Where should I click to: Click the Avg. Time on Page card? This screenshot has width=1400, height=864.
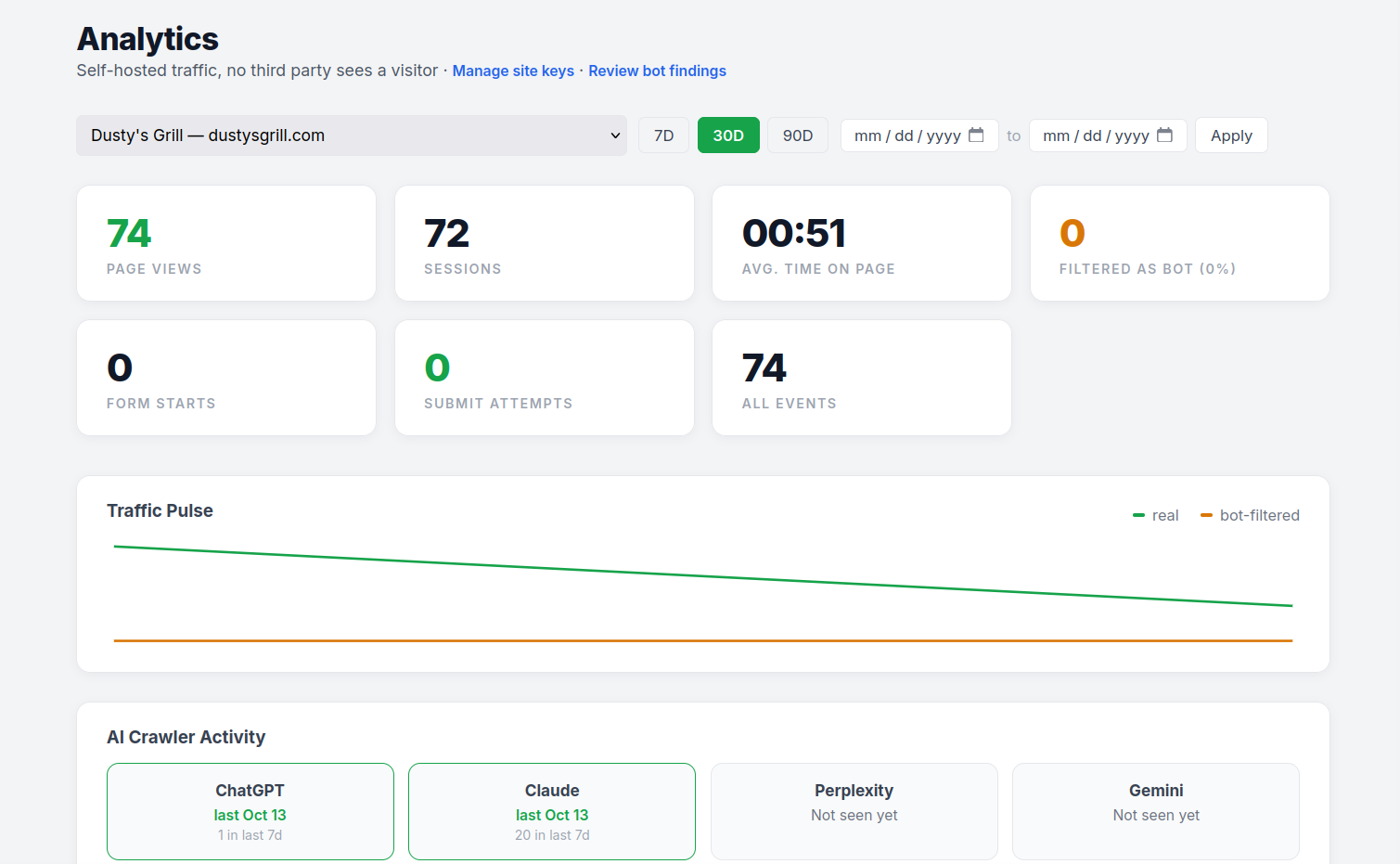coord(862,243)
